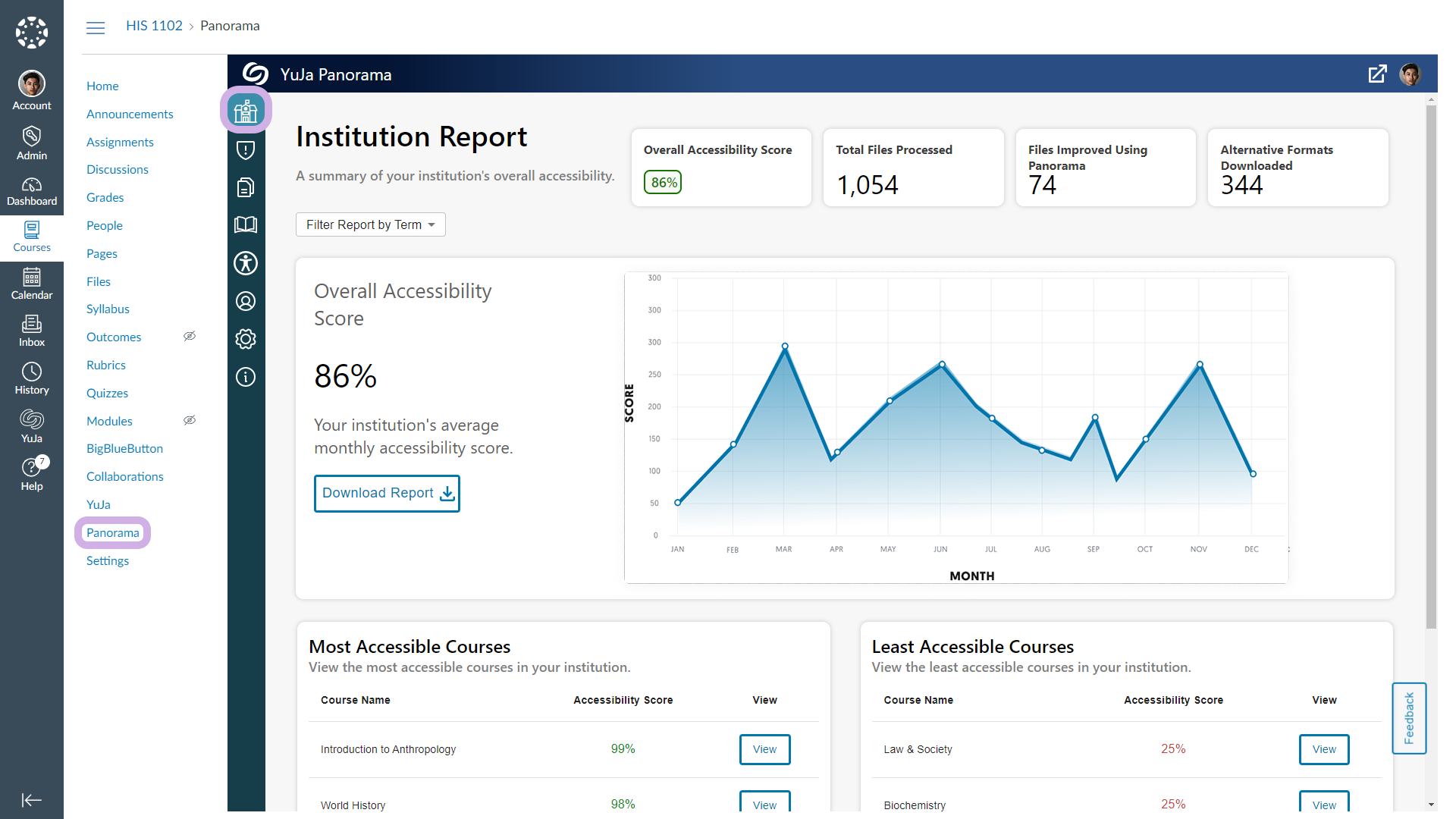Click the Download Report button
This screenshot has width=1456, height=819.
(x=387, y=493)
